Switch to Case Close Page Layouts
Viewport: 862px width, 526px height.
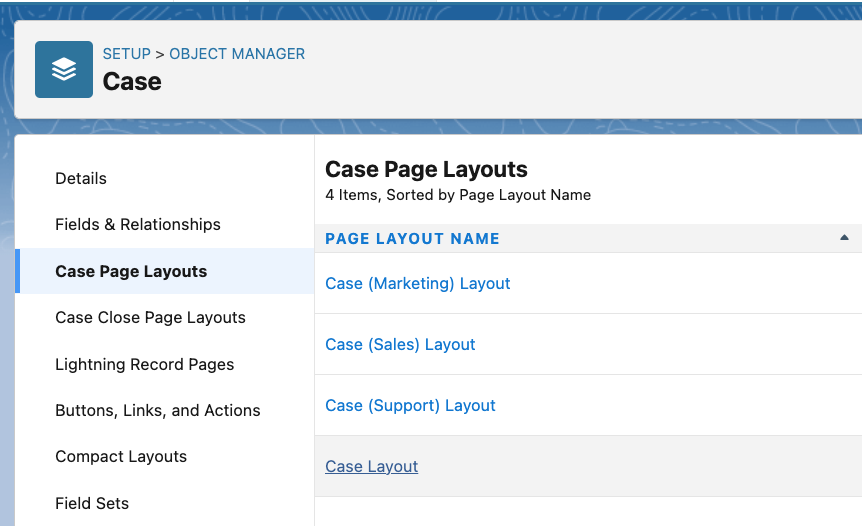[150, 317]
